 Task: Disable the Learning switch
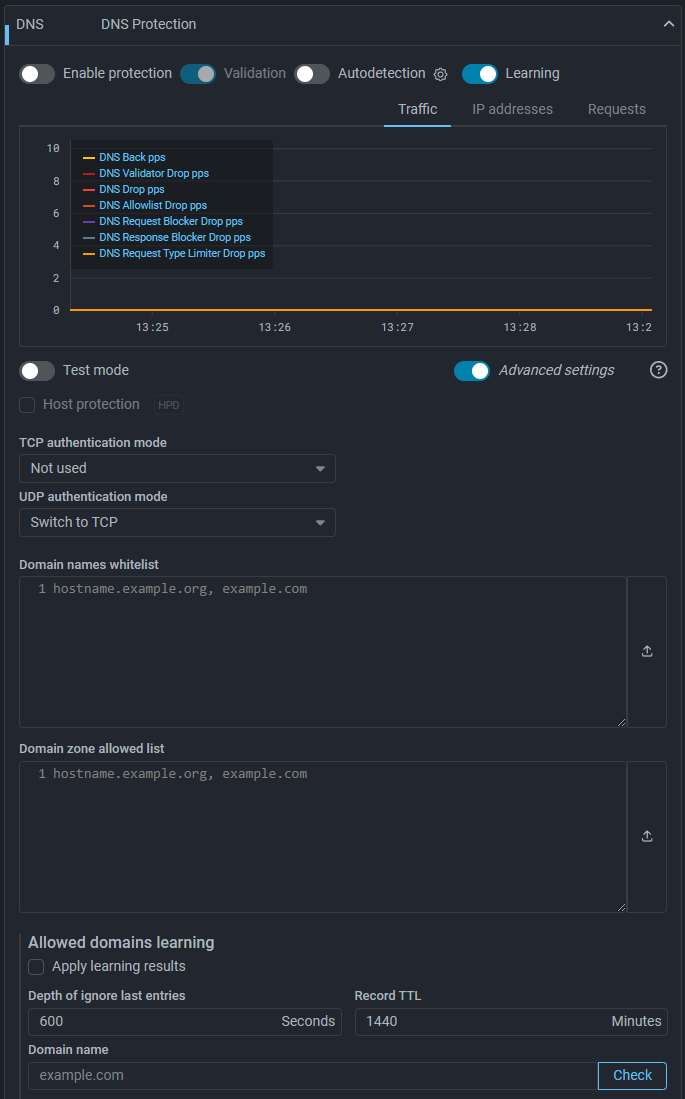click(x=480, y=74)
